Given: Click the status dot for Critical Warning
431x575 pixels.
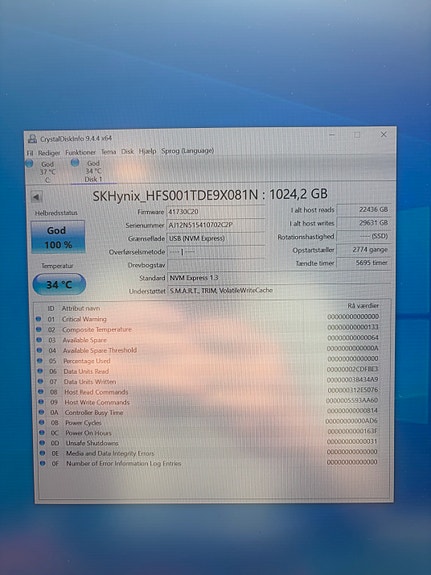Looking at the screenshot, I should pos(38,319).
